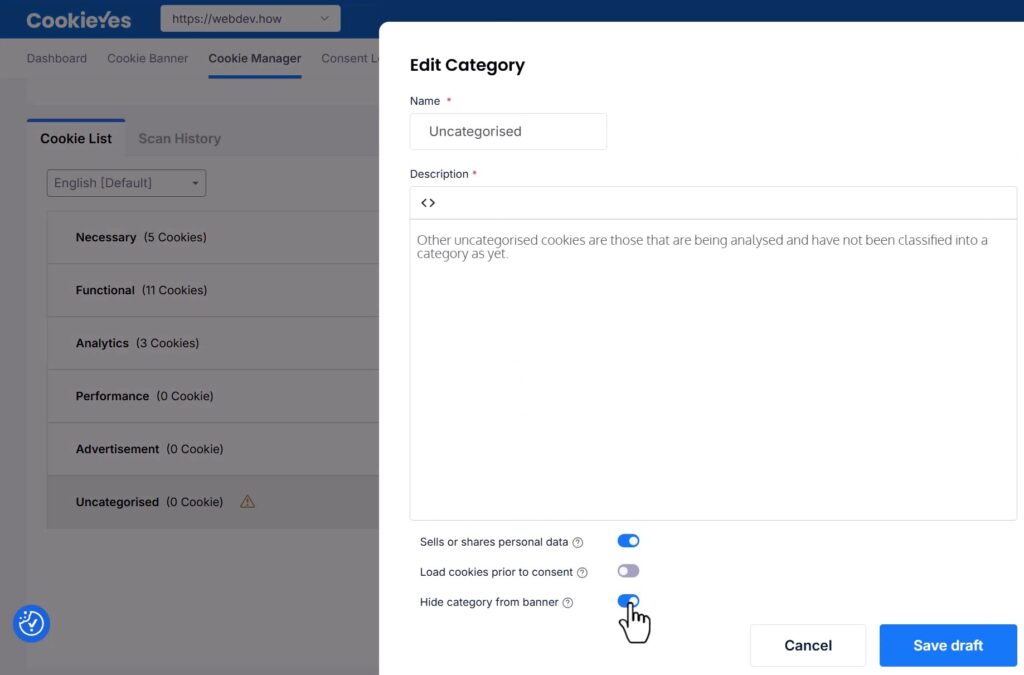This screenshot has height=675, width=1024.
Task: Click help icon beside Hide category from banner
Action: click(568, 603)
